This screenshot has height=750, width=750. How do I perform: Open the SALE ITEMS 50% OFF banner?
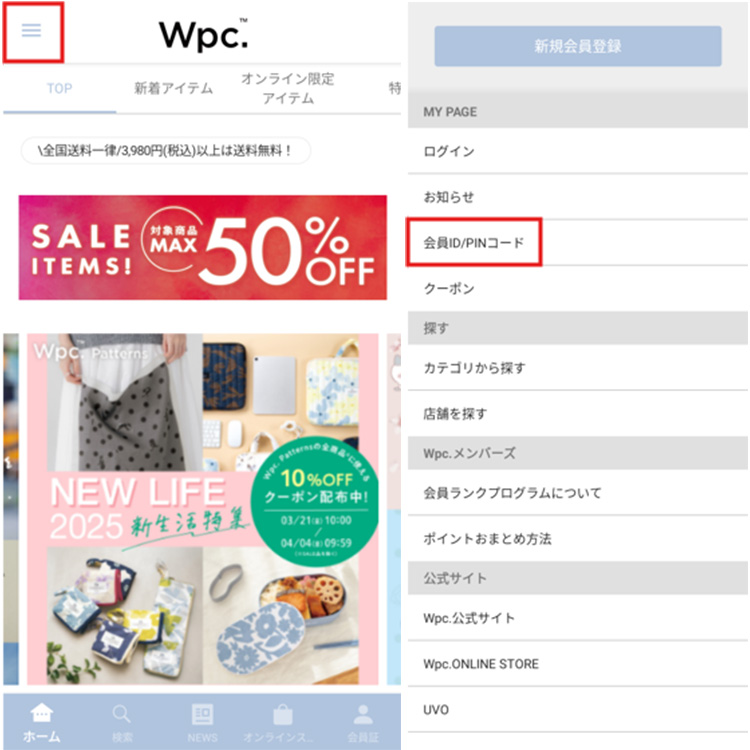[203, 247]
